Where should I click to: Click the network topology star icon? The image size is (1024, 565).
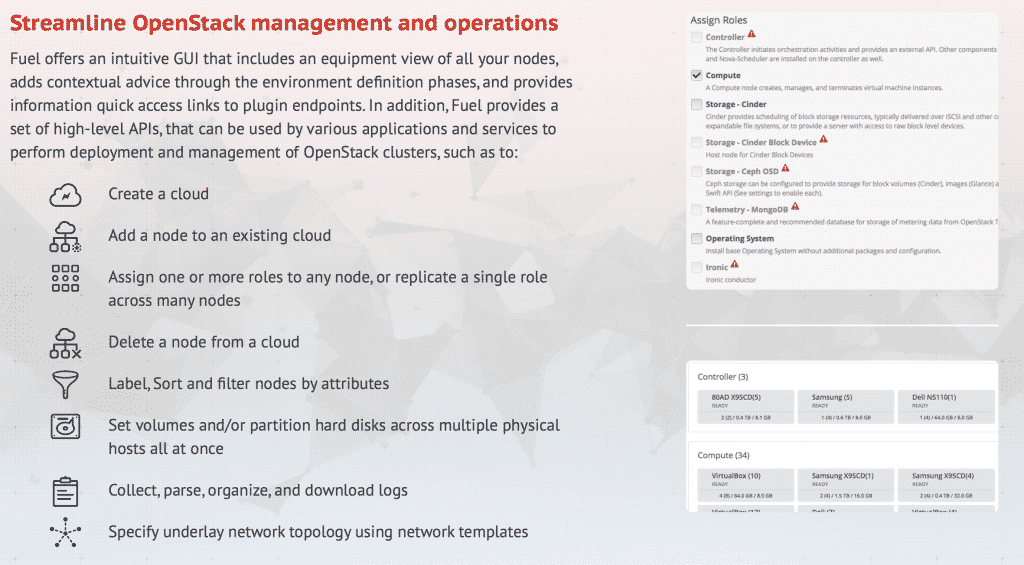[x=65, y=532]
